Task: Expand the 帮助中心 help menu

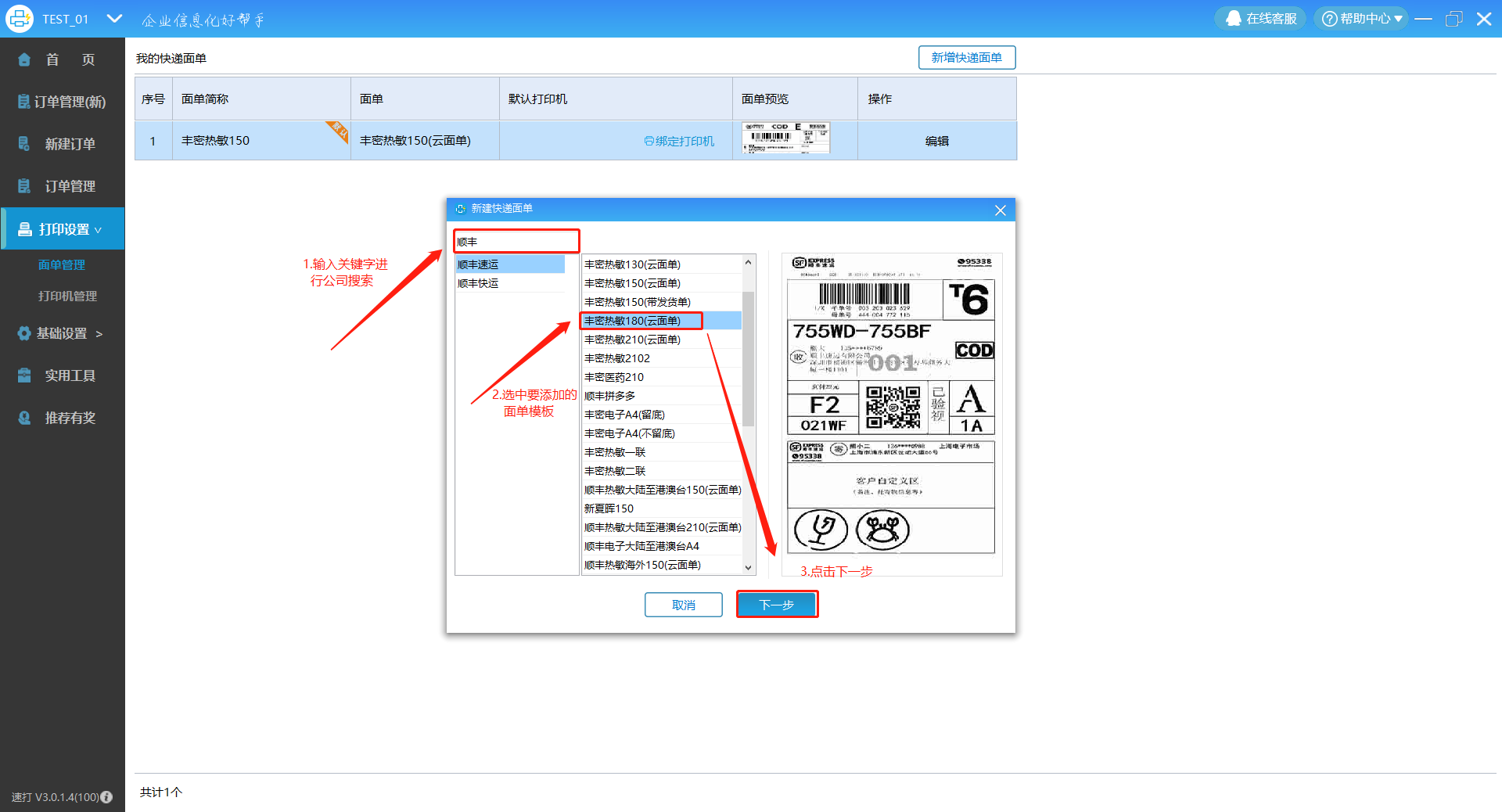Action: (1361, 19)
